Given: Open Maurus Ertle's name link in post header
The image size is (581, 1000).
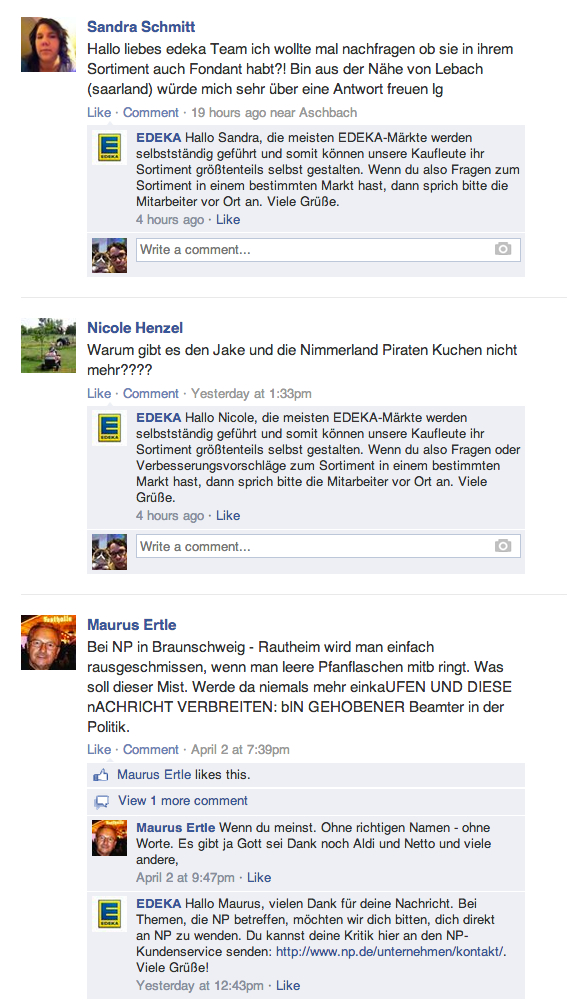Looking at the screenshot, I should coord(131,625).
